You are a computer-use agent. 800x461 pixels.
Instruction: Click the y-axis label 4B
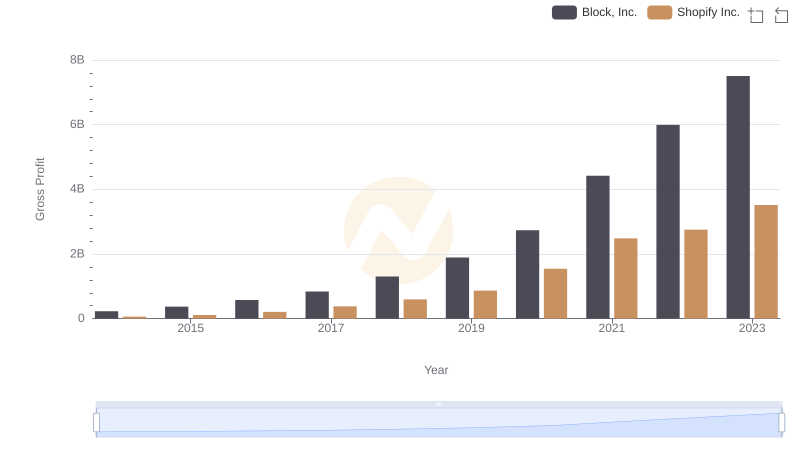coord(77,189)
